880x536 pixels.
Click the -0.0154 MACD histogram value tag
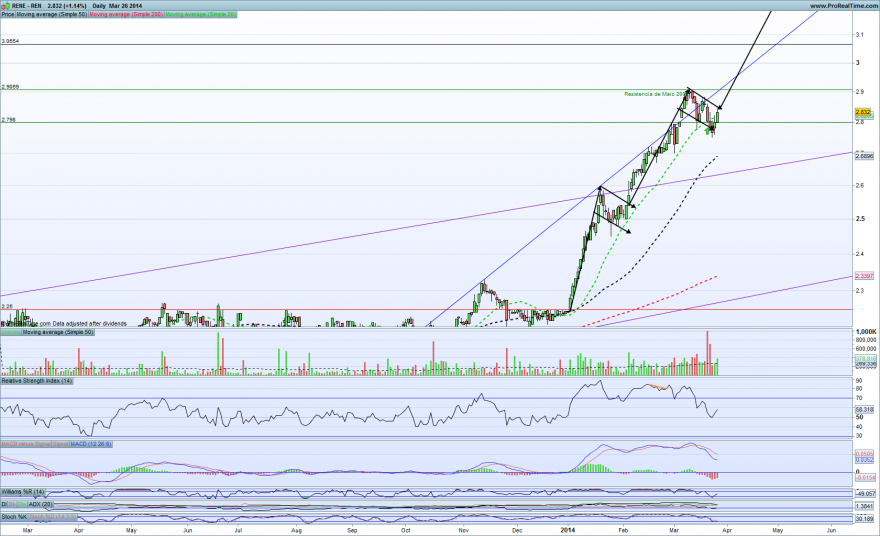tap(865, 478)
